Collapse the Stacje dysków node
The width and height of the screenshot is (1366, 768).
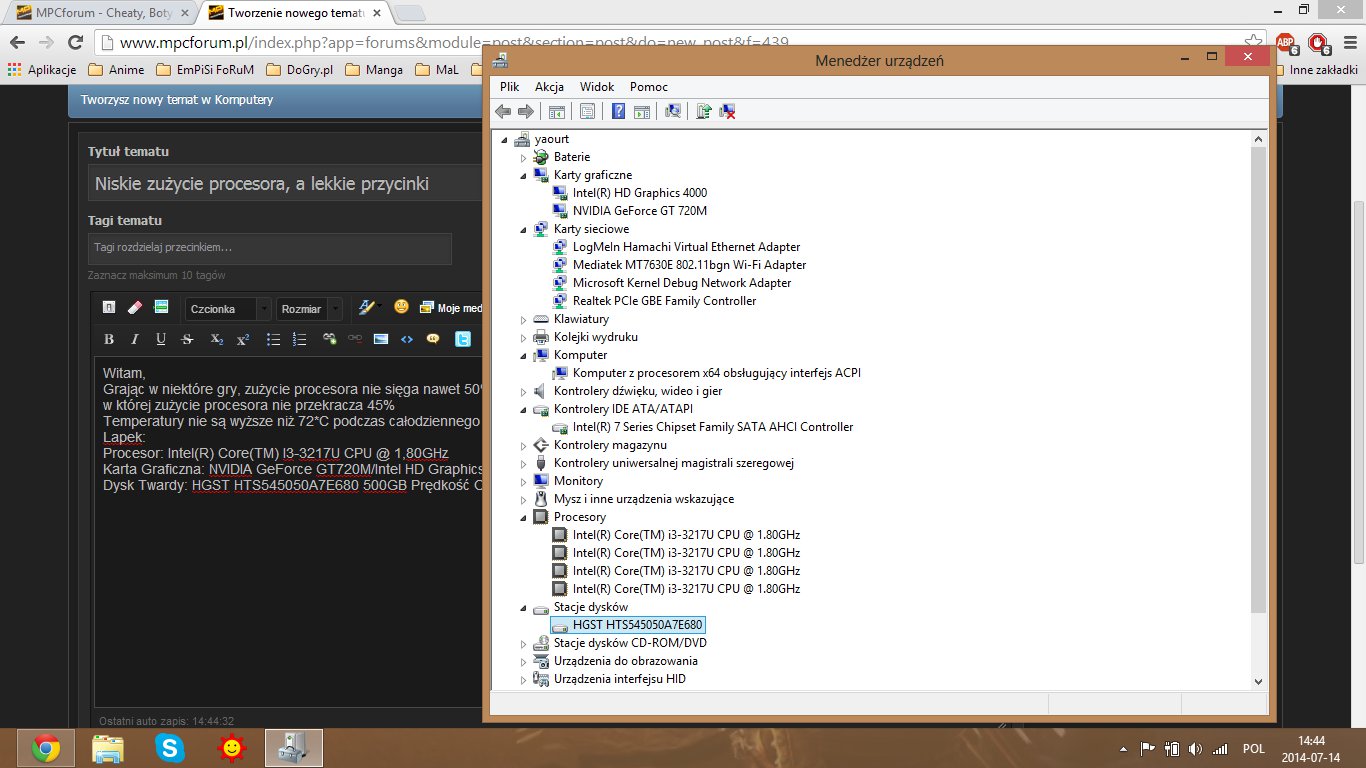point(523,607)
